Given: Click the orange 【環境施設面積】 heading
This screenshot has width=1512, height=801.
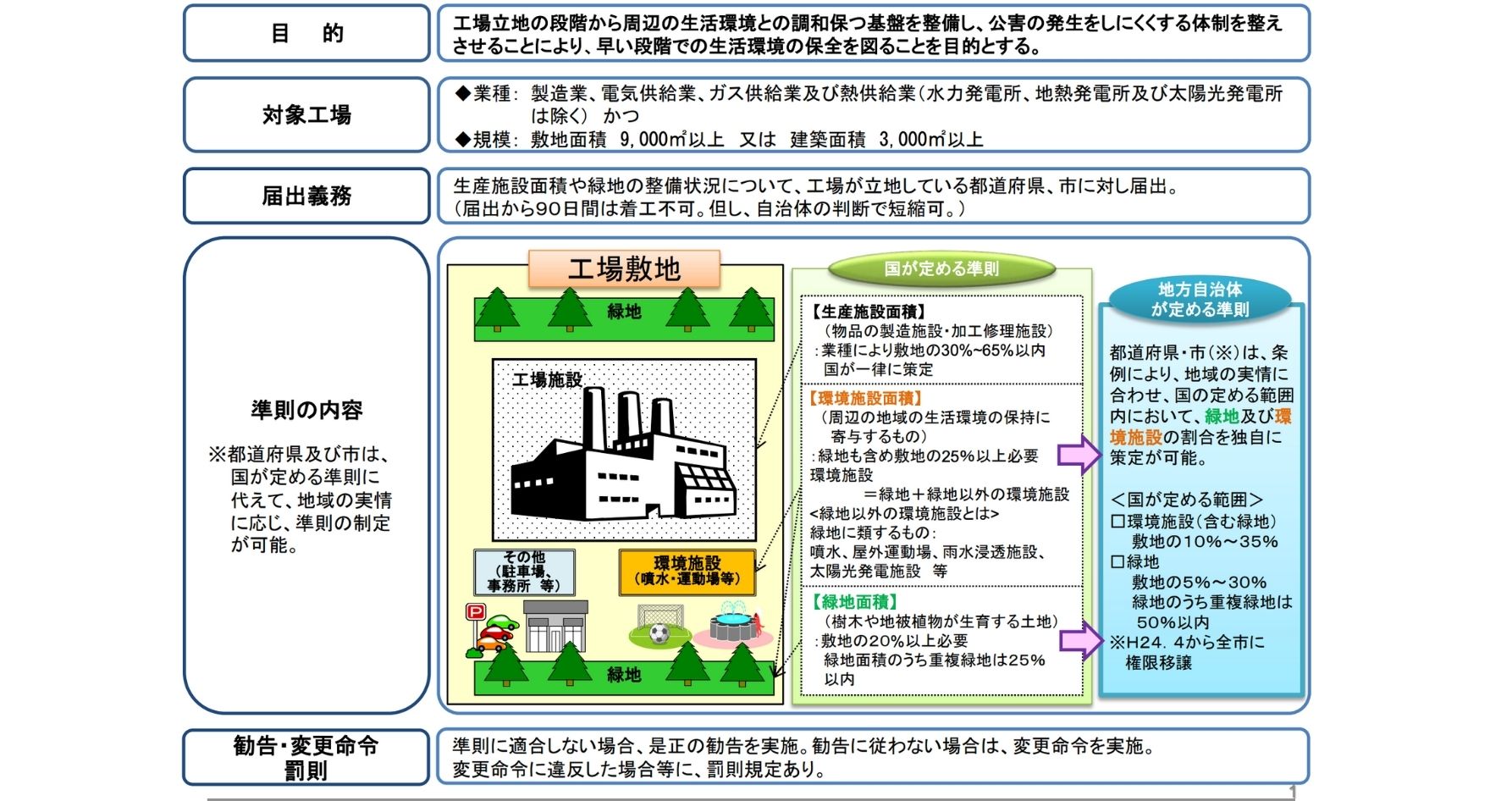Looking at the screenshot, I should tap(864, 398).
